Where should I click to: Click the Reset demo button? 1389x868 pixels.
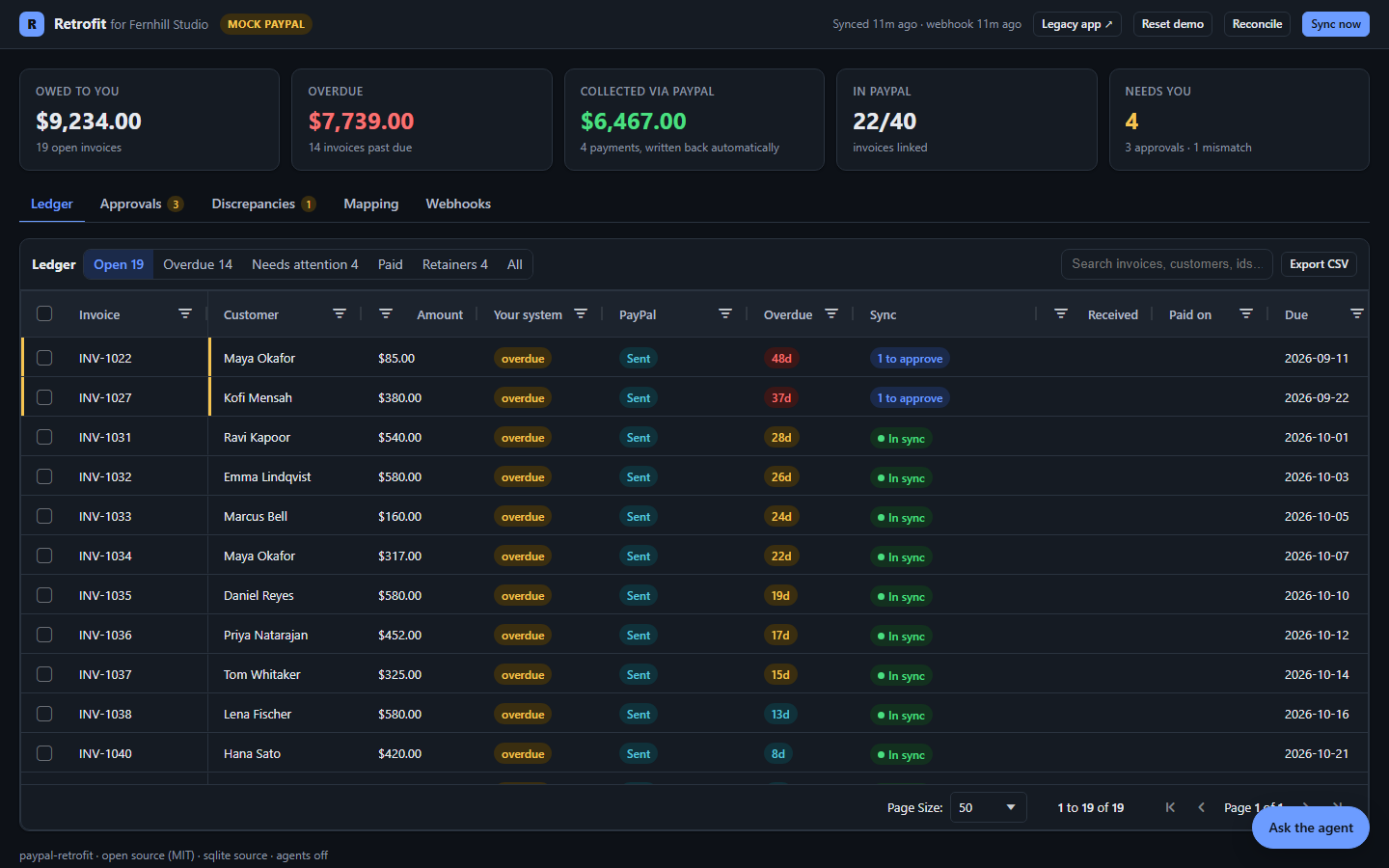pos(1173,24)
